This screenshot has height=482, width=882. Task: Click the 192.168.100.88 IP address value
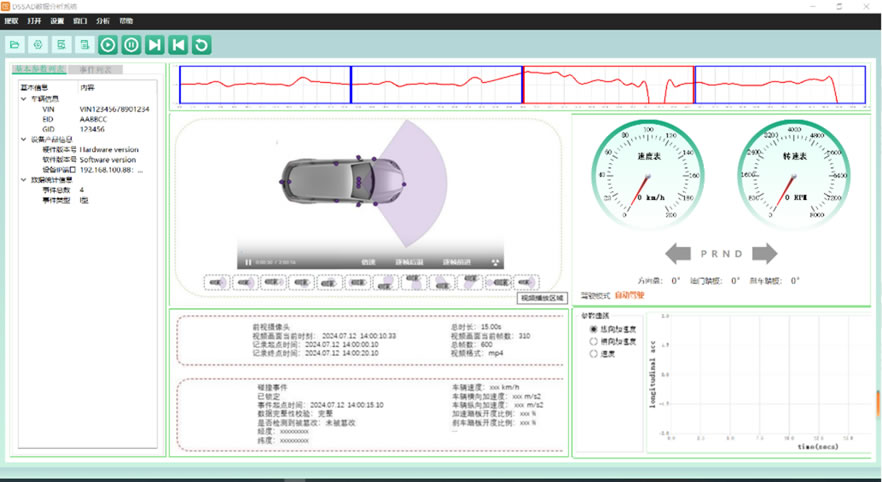click(111, 170)
